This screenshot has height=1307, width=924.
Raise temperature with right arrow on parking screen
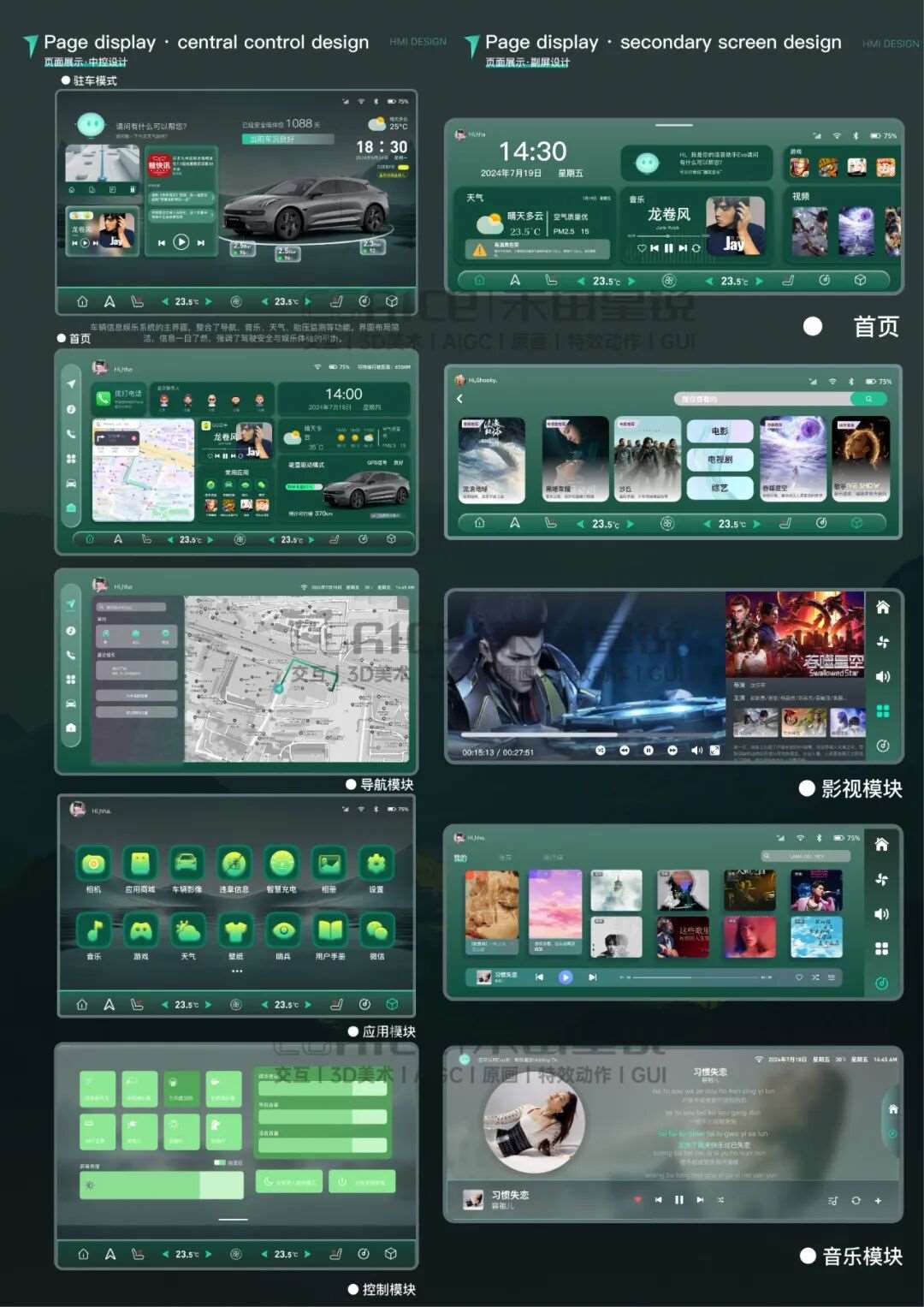[x=209, y=301]
